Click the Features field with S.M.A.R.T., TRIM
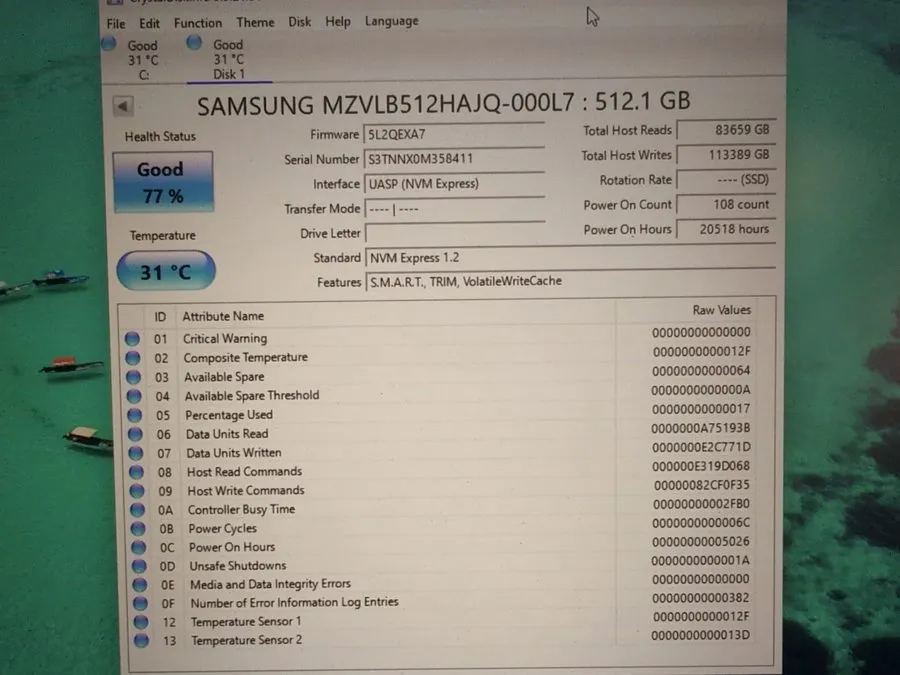This screenshot has width=900, height=675. click(571, 281)
